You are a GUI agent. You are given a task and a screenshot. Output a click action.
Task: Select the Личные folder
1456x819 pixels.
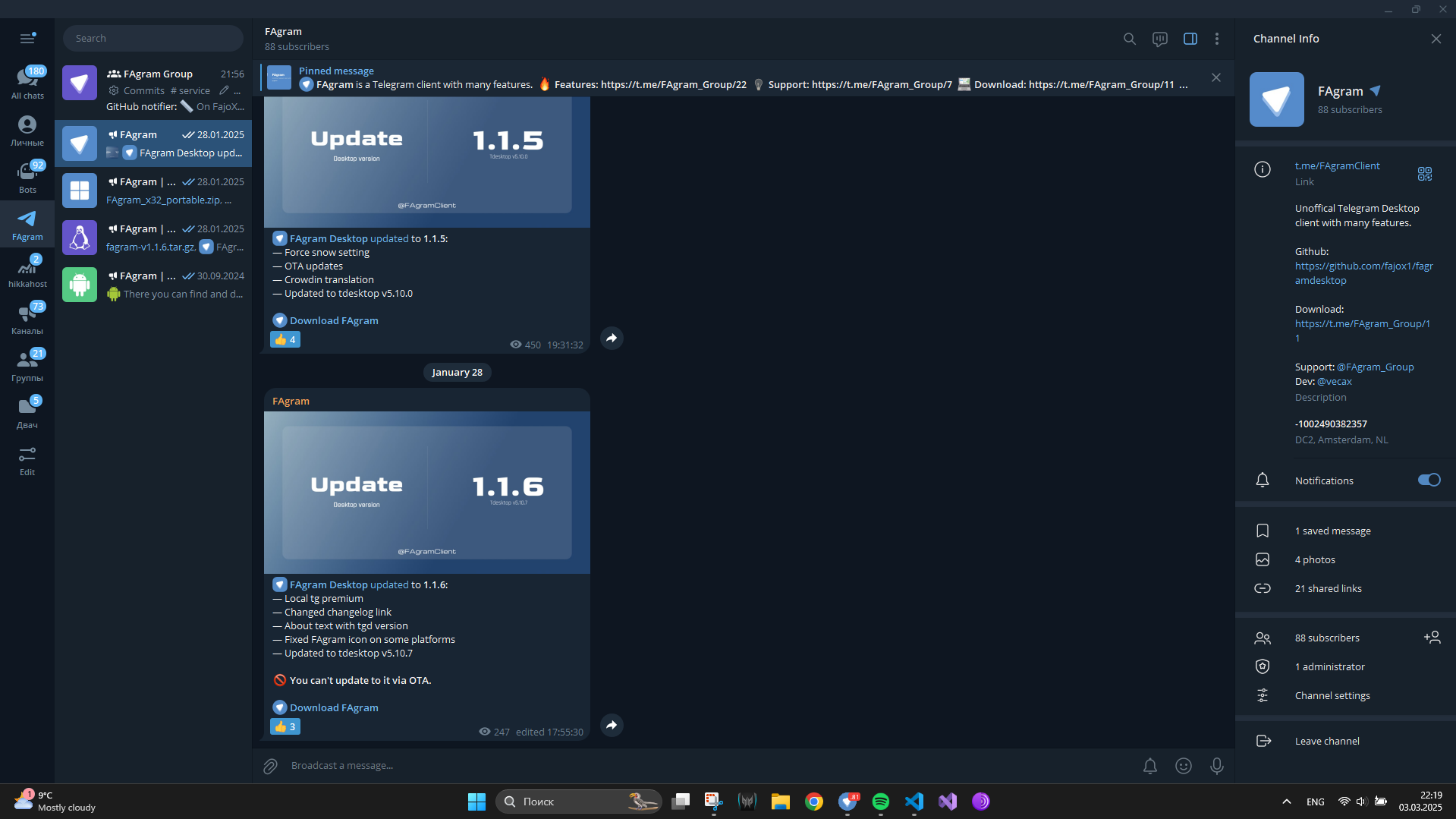(27, 131)
